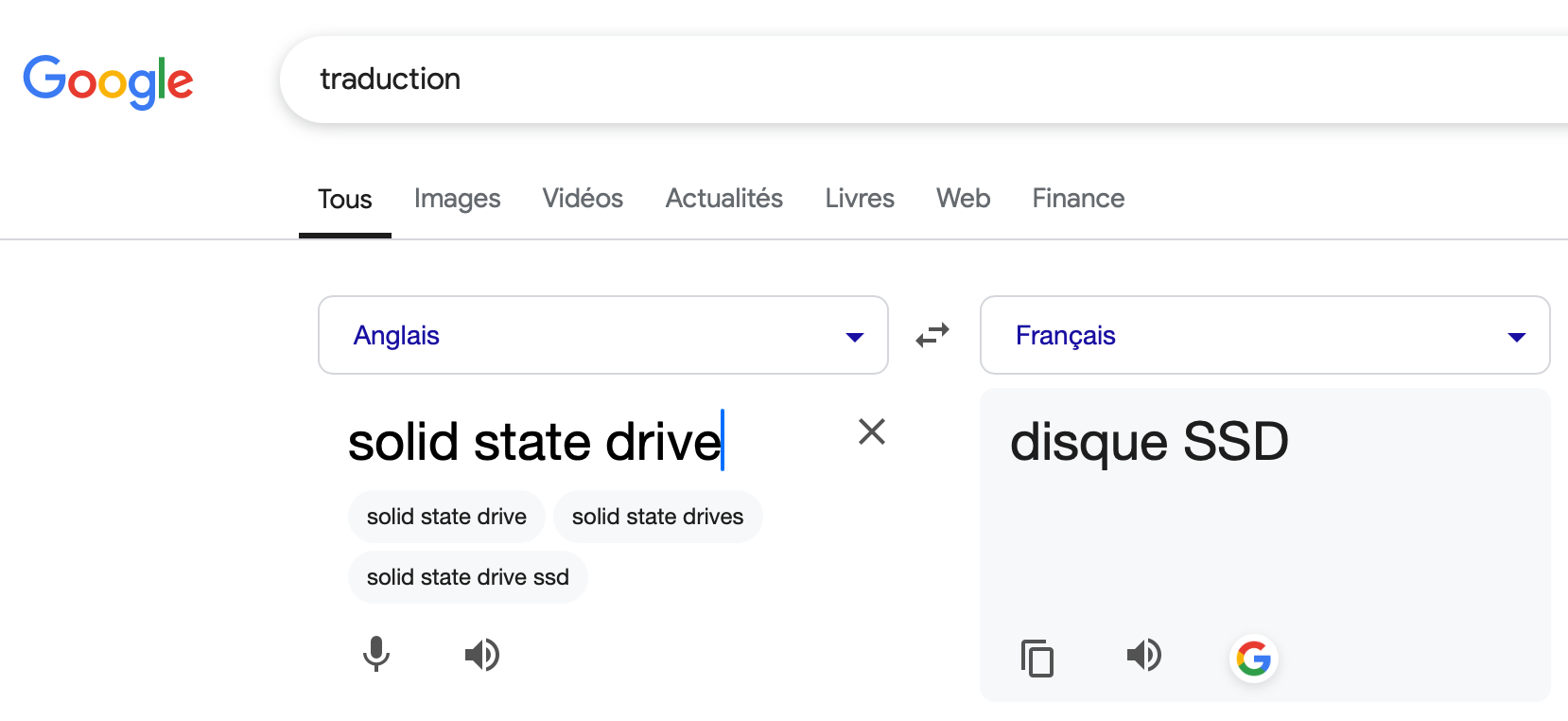The image size is (1568, 721).
Task: Click the round Google G icon
Action: (x=1253, y=658)
